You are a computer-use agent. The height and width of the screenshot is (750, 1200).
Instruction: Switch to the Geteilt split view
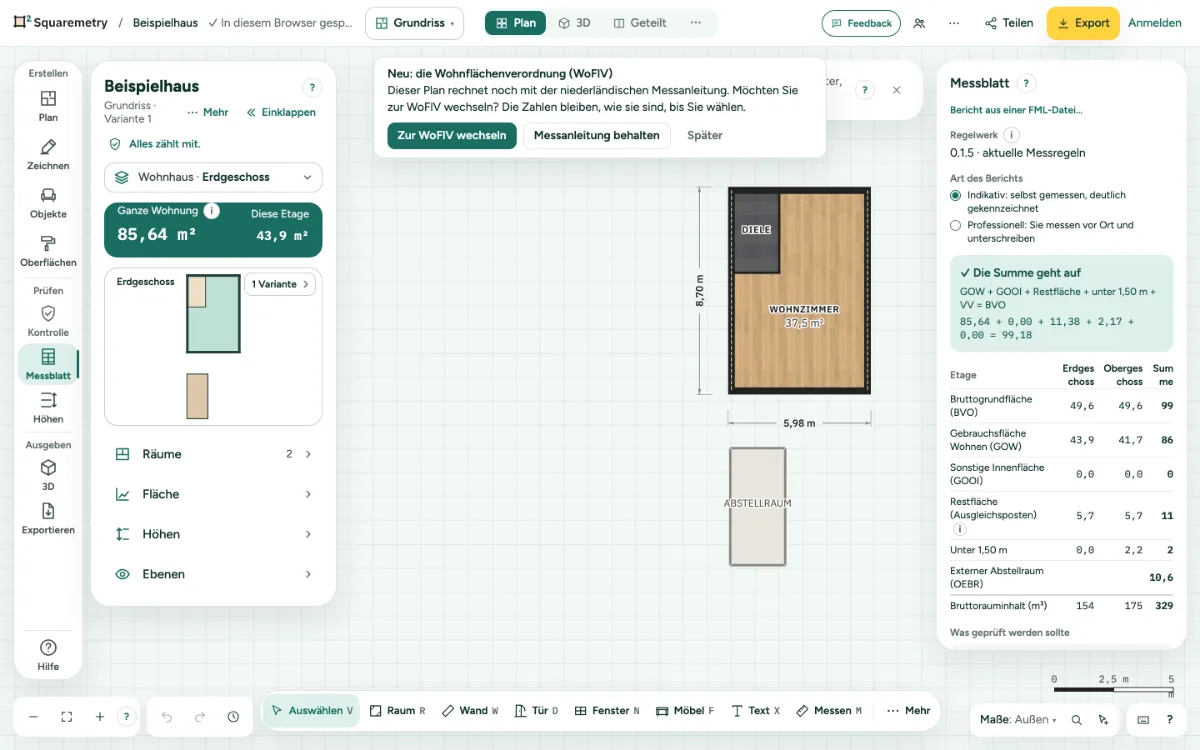pos(640,23)
